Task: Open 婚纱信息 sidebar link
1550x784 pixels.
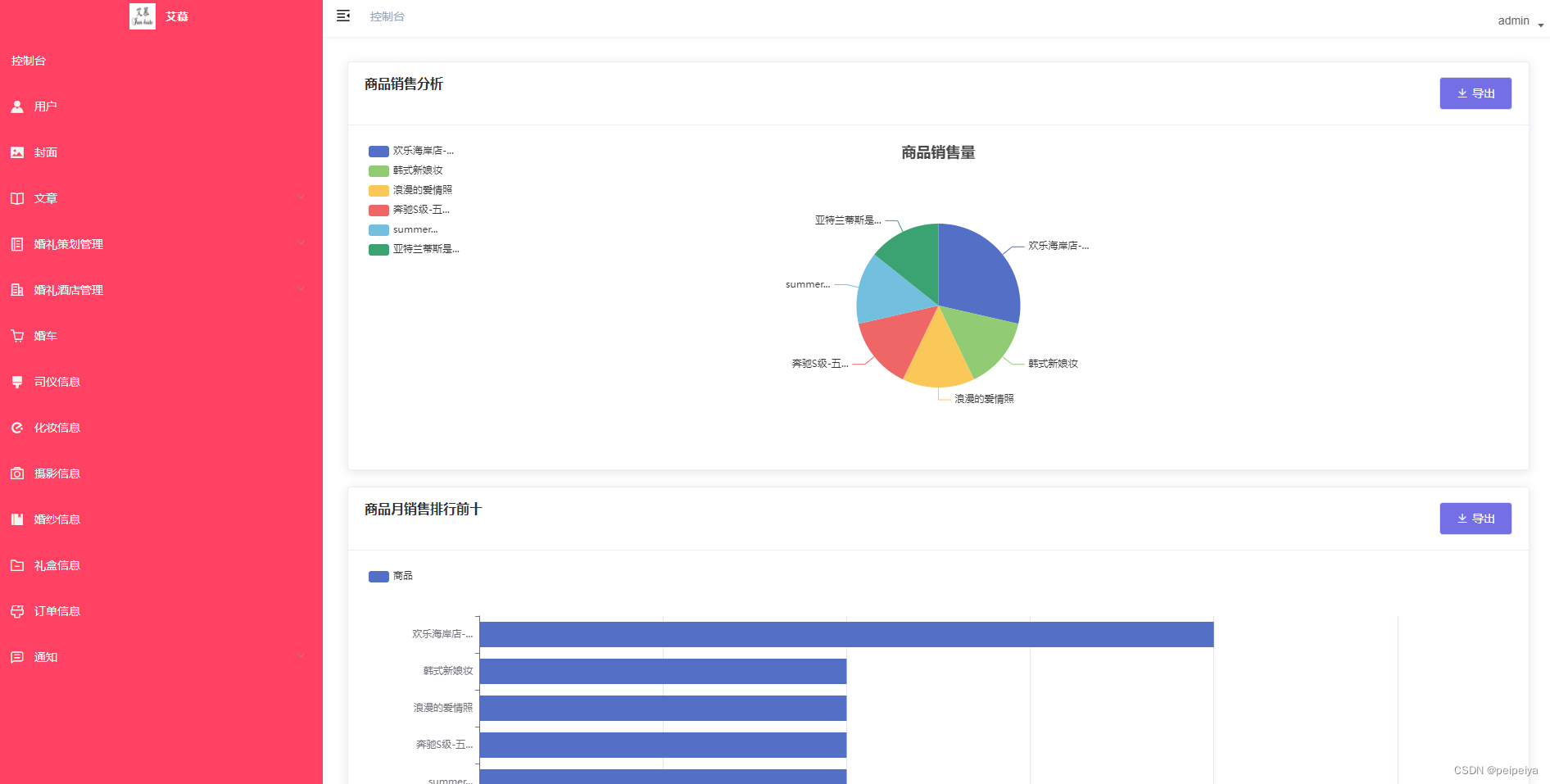Action: [161, 519]
